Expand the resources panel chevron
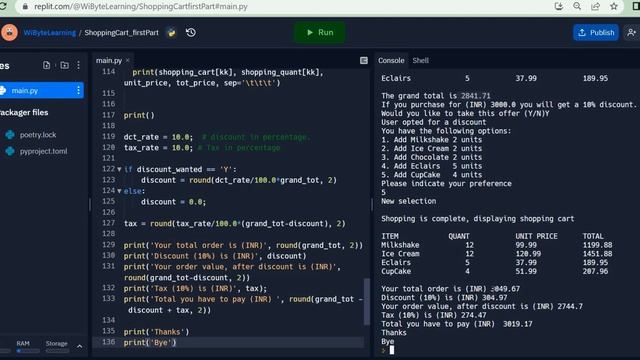Screen dimensions: 640x360 (80, 346)
